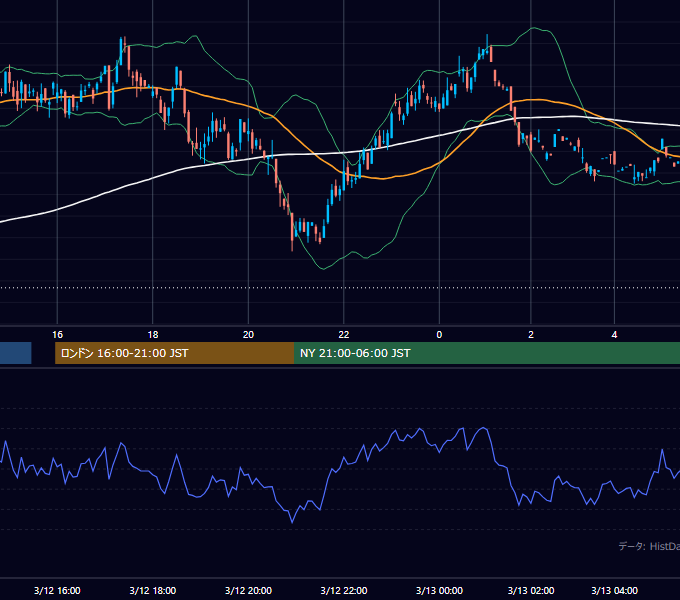Click the 22 hour label on price chart axis
680x600 pixels.
pos(343,335)
